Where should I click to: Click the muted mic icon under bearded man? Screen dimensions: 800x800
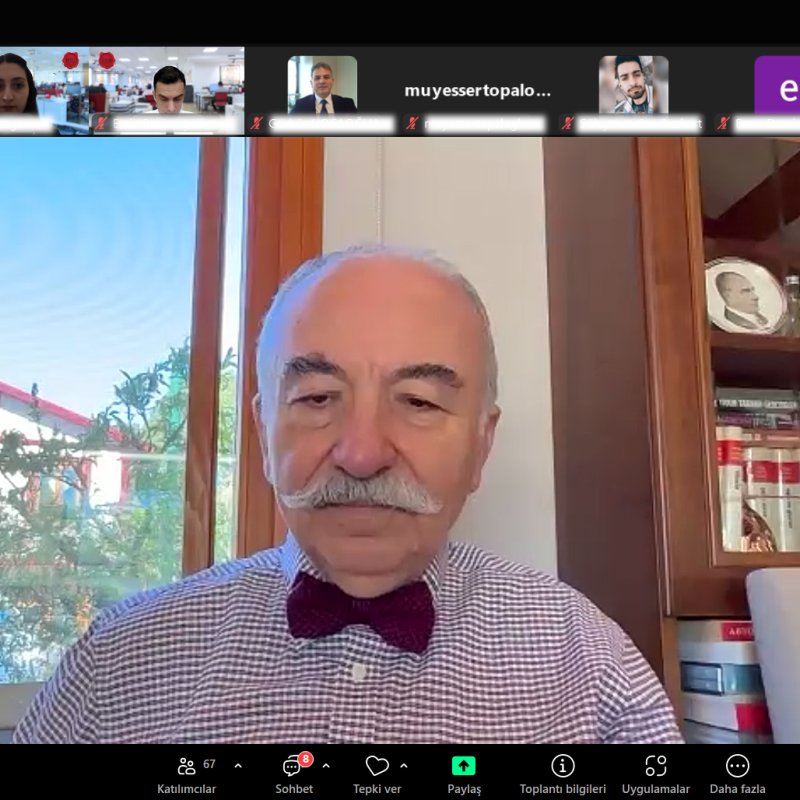tap(567, 123)
